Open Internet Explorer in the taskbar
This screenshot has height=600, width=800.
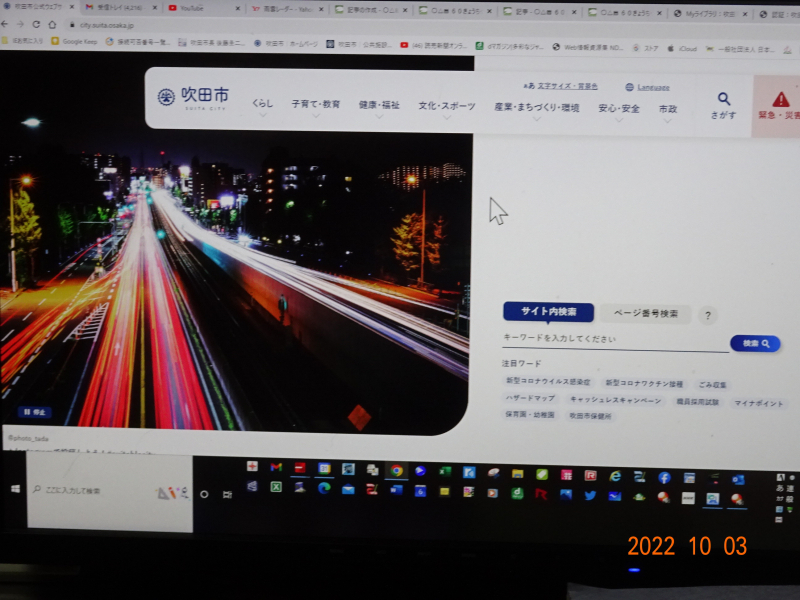point(615,476)
